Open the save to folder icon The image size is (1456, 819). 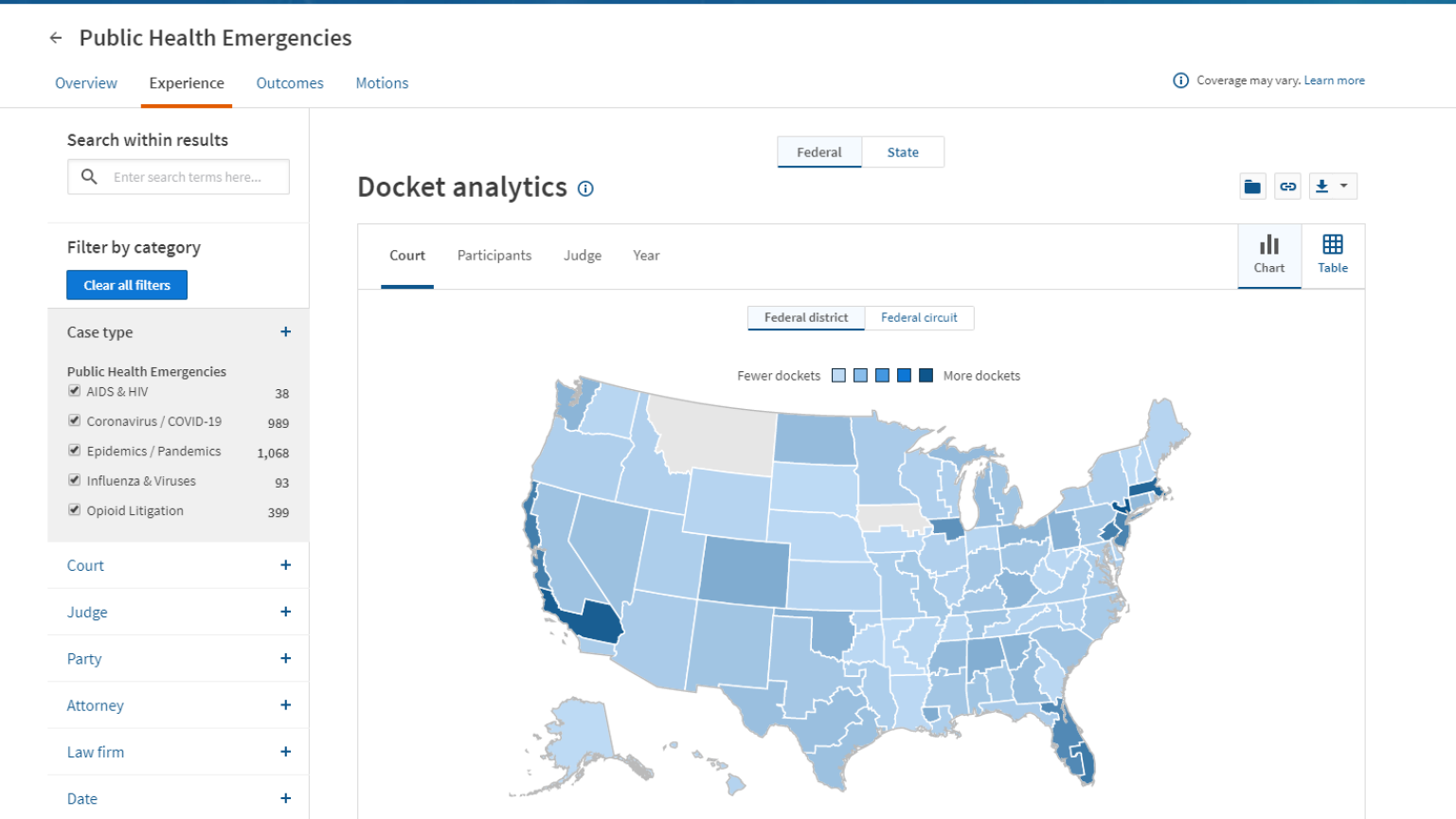[x=1252, y=186]
